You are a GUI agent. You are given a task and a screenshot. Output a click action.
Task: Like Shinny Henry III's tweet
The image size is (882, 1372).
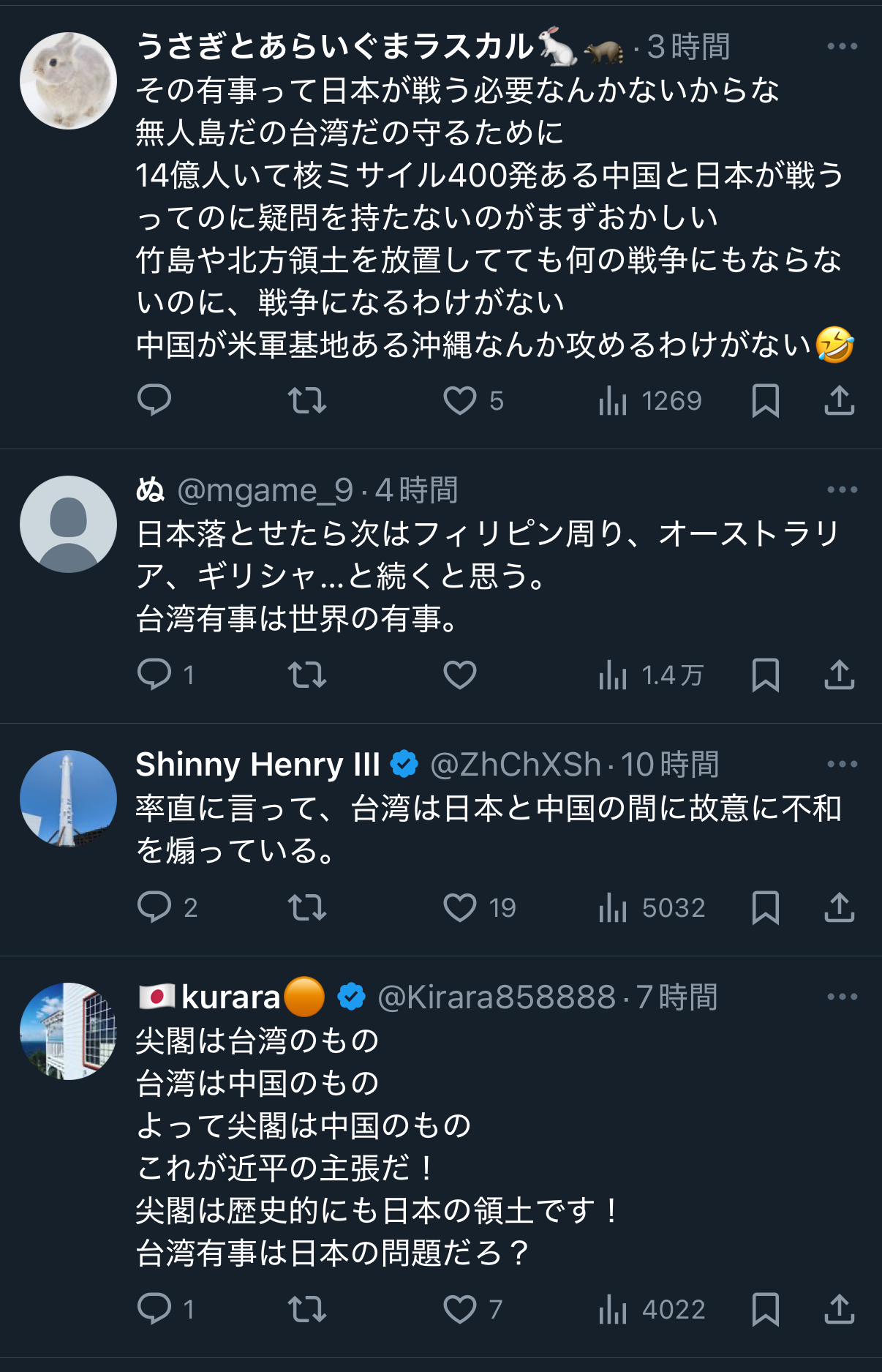pos(460,907)
